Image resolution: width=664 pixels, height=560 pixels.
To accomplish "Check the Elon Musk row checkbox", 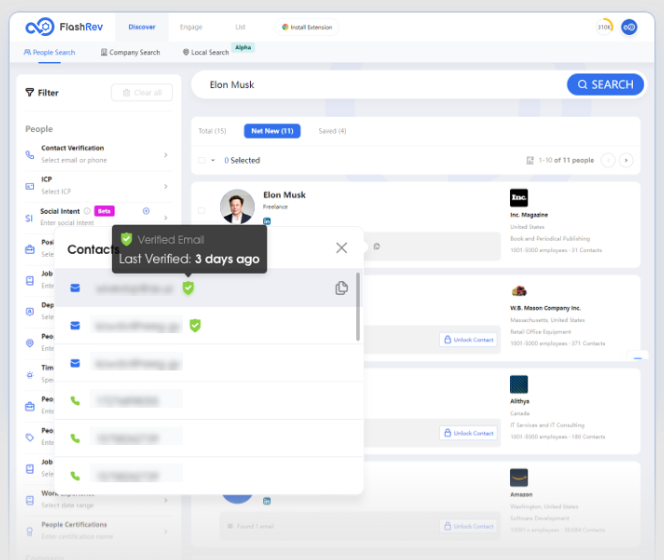I will (202, 210).
